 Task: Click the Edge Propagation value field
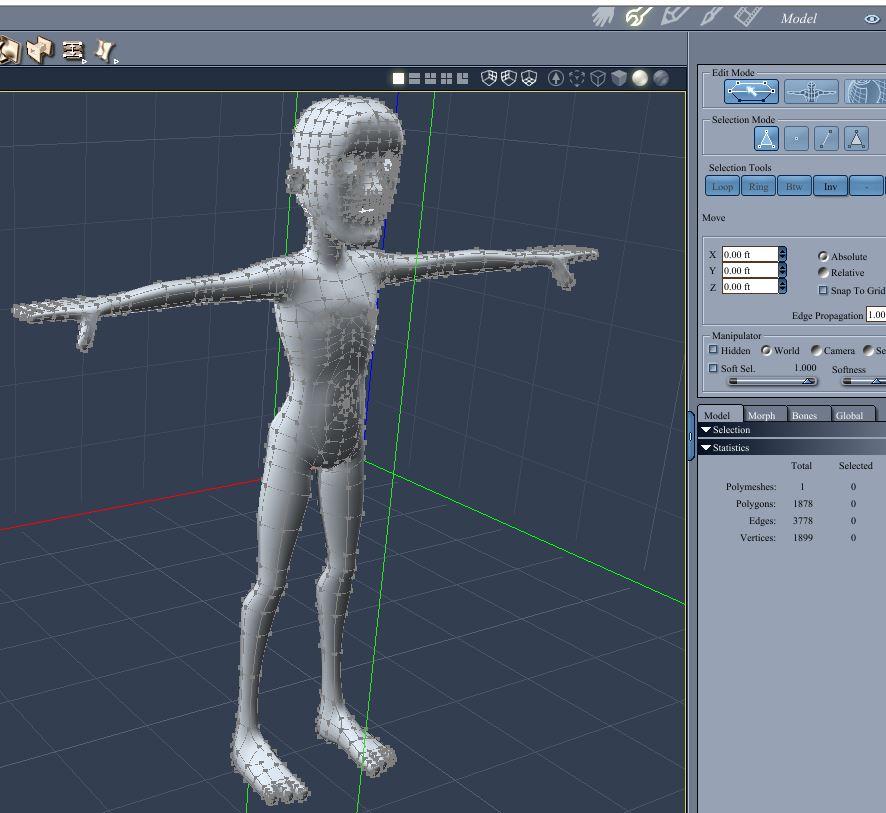tap(876, 315)
